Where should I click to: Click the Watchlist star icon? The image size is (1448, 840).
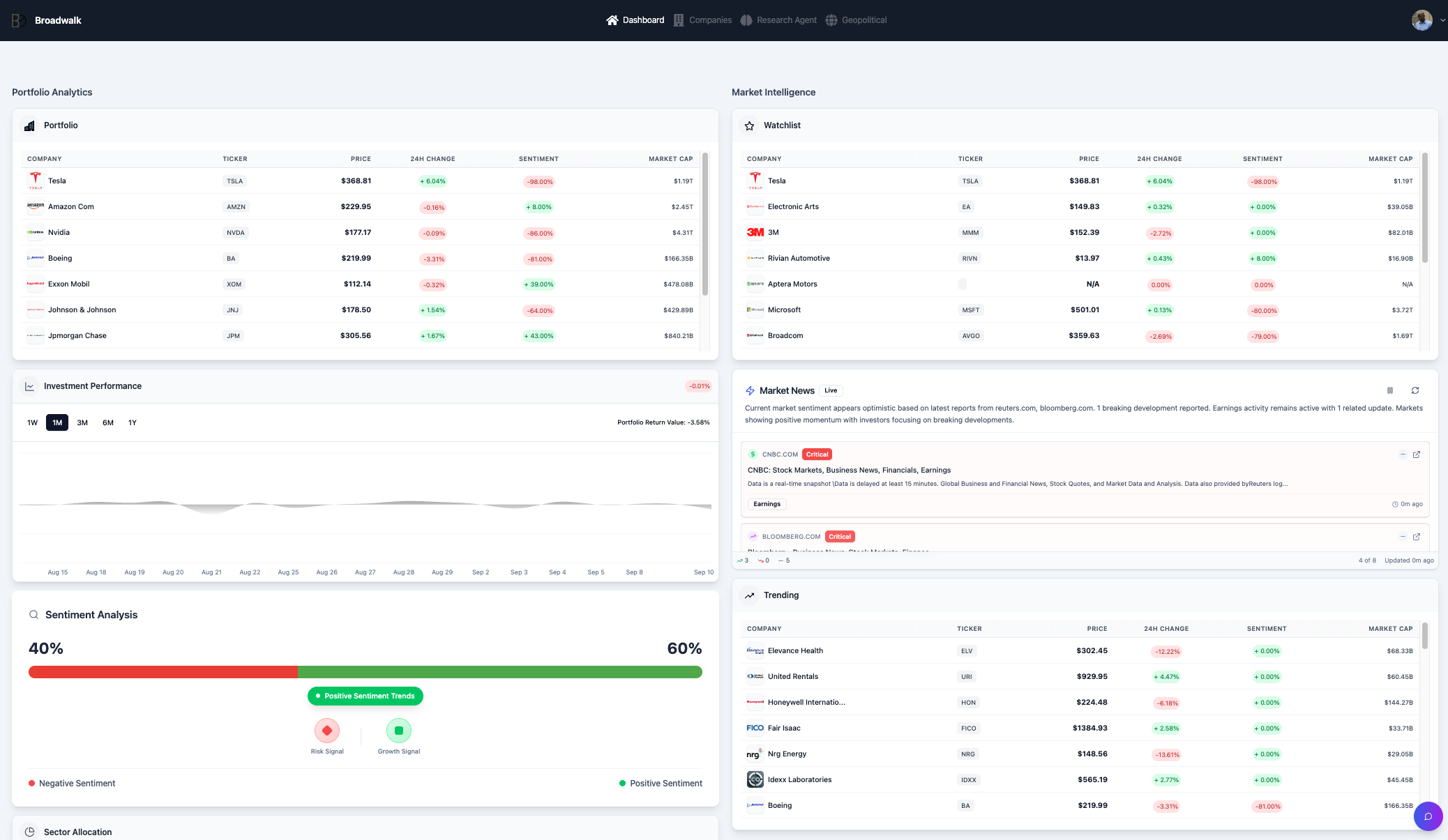point(749,125)
